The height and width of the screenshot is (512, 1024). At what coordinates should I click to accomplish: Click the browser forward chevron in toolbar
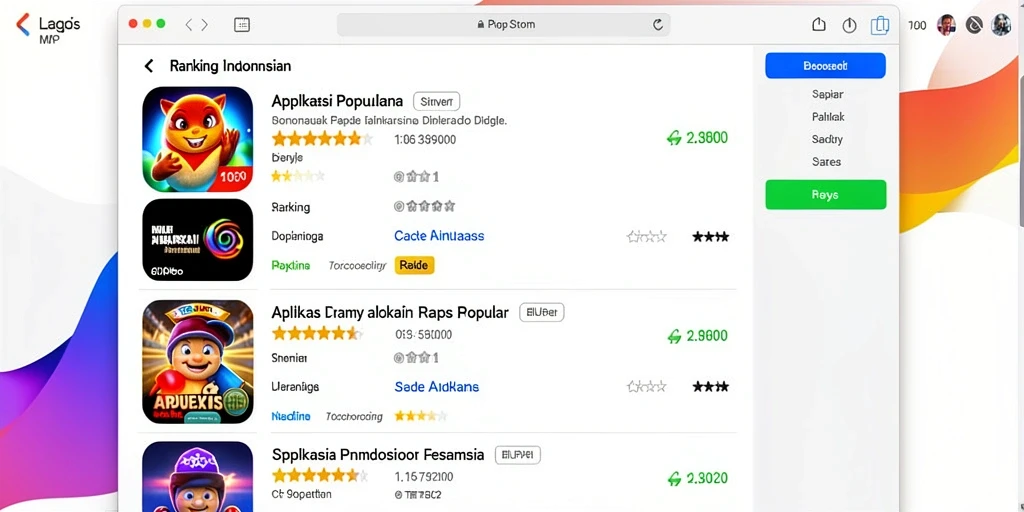tap(204, 25)
